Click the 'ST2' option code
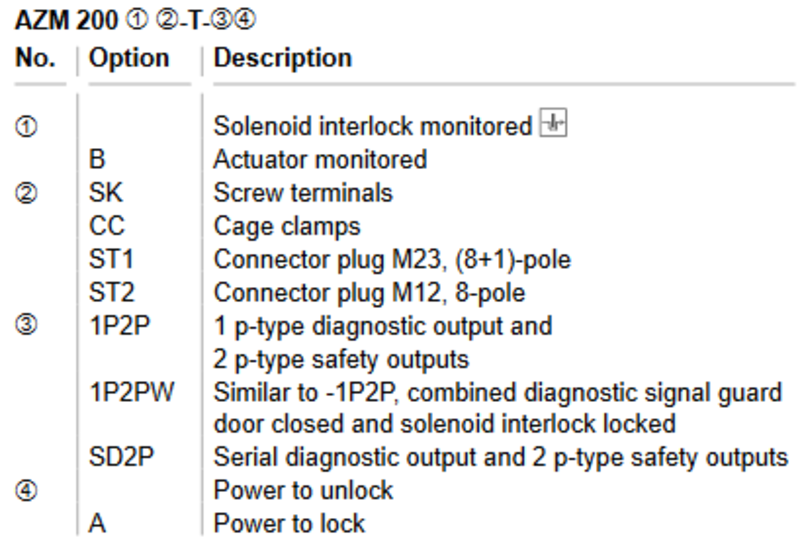Viewport: 800px width, 550px height. click(112, 293)
